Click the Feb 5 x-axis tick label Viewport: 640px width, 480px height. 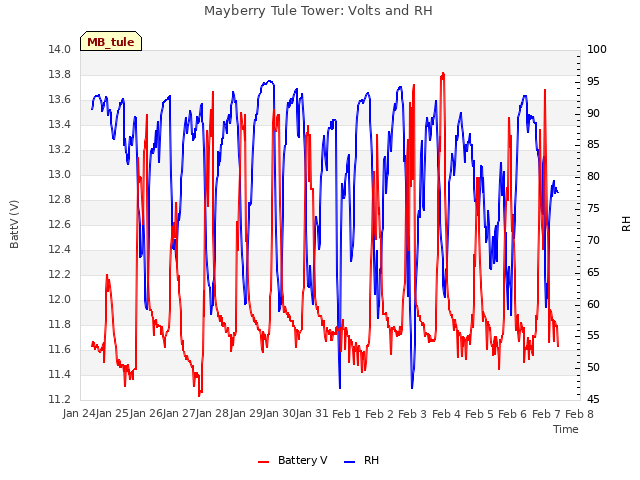[x=480, y=414]
